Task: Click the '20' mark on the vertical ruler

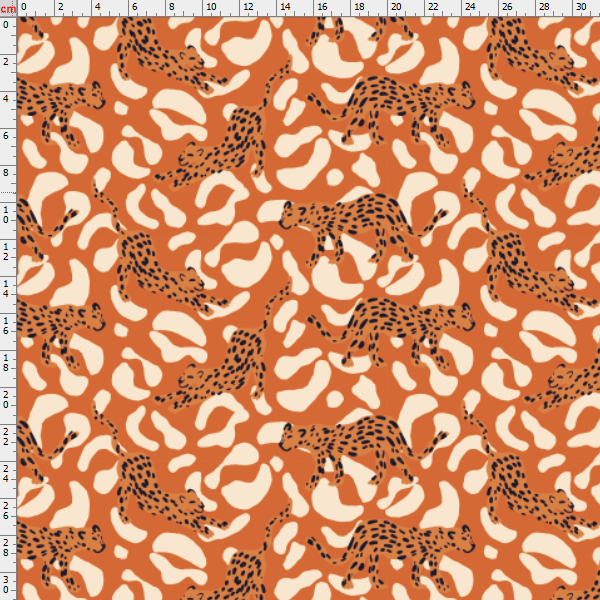Action: (6, 399)
